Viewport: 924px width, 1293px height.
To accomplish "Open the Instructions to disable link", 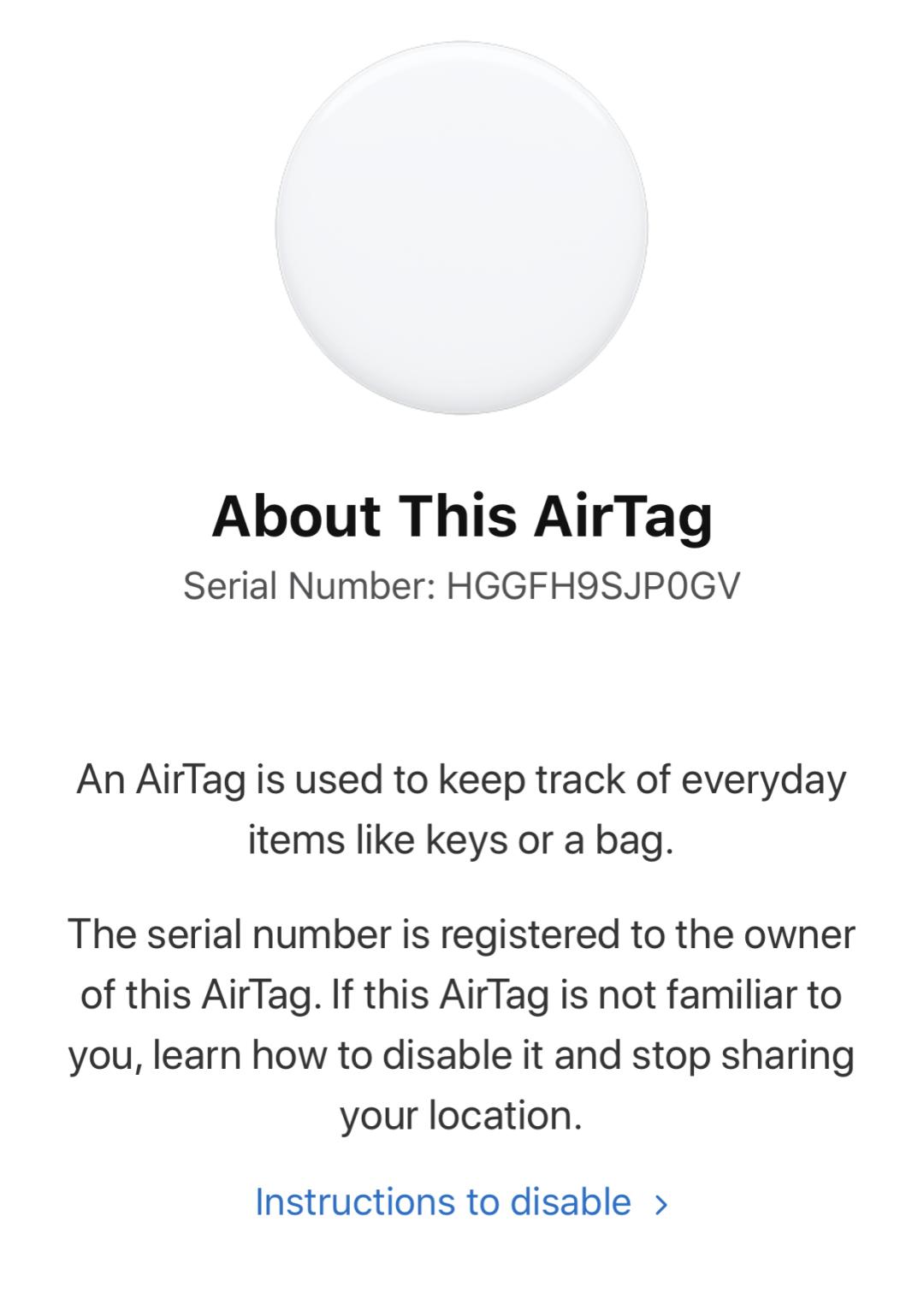I will tap(461, 1201).
